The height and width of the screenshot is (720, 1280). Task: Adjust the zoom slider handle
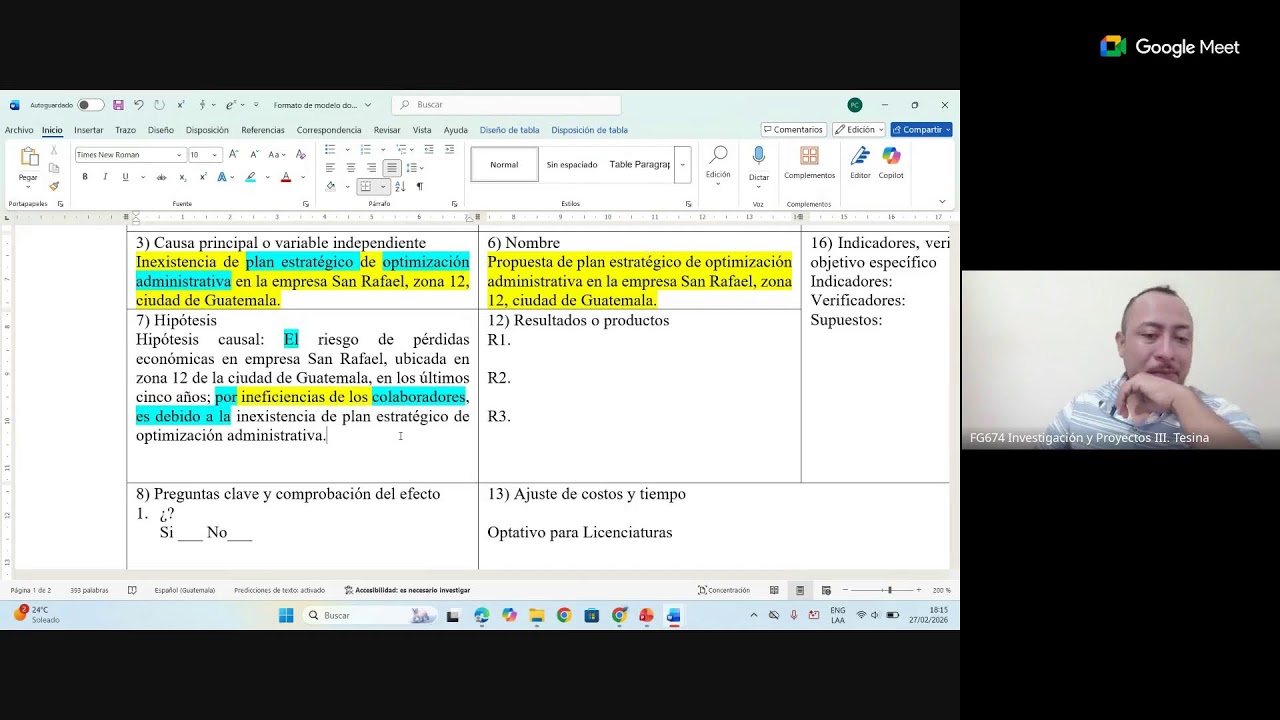pos(889,590)
